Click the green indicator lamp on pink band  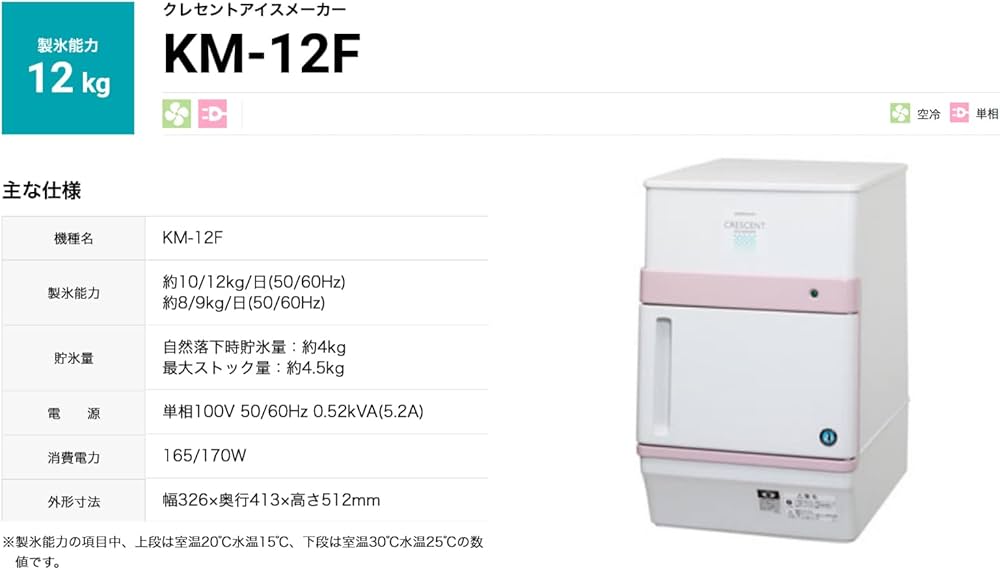(814, 294)
